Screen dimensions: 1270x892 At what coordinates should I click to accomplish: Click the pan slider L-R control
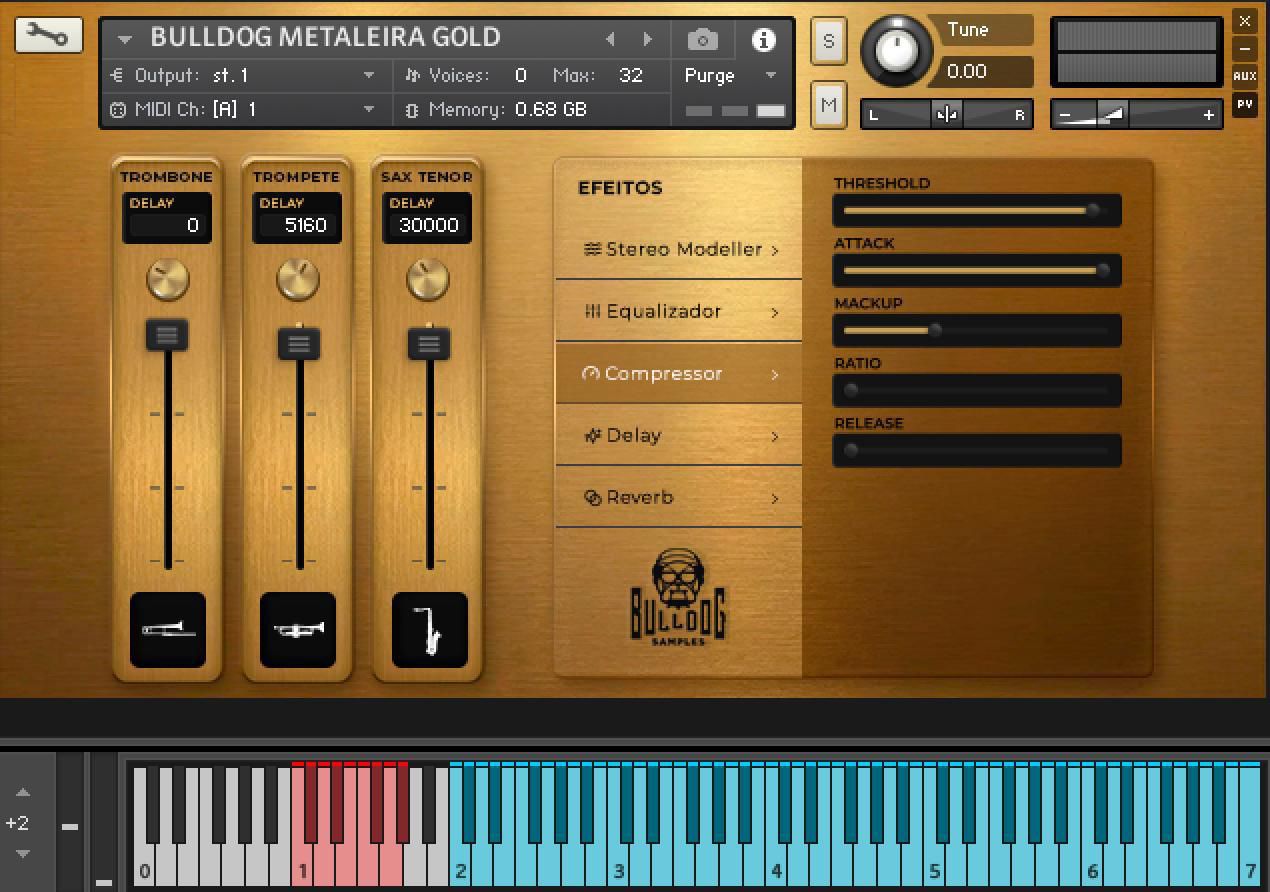(x=947, y=115)
